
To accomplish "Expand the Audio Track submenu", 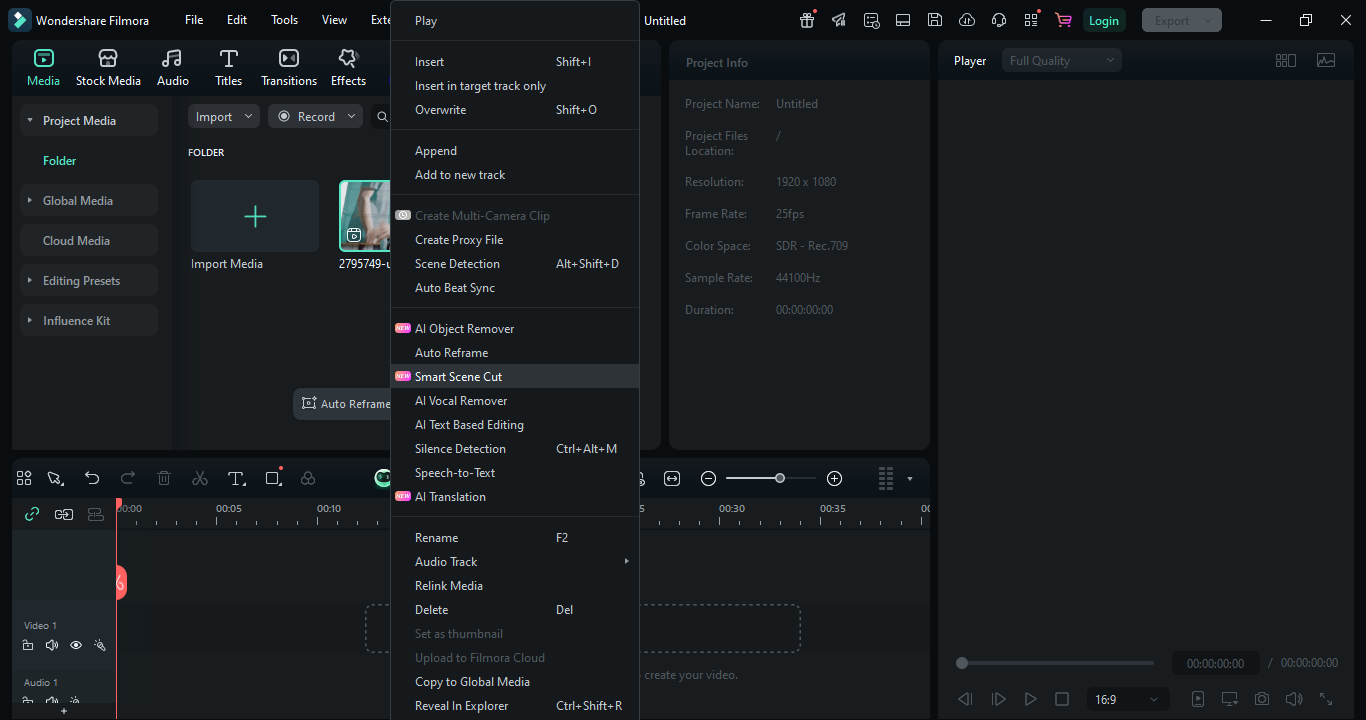I will (x=515, y=562).
